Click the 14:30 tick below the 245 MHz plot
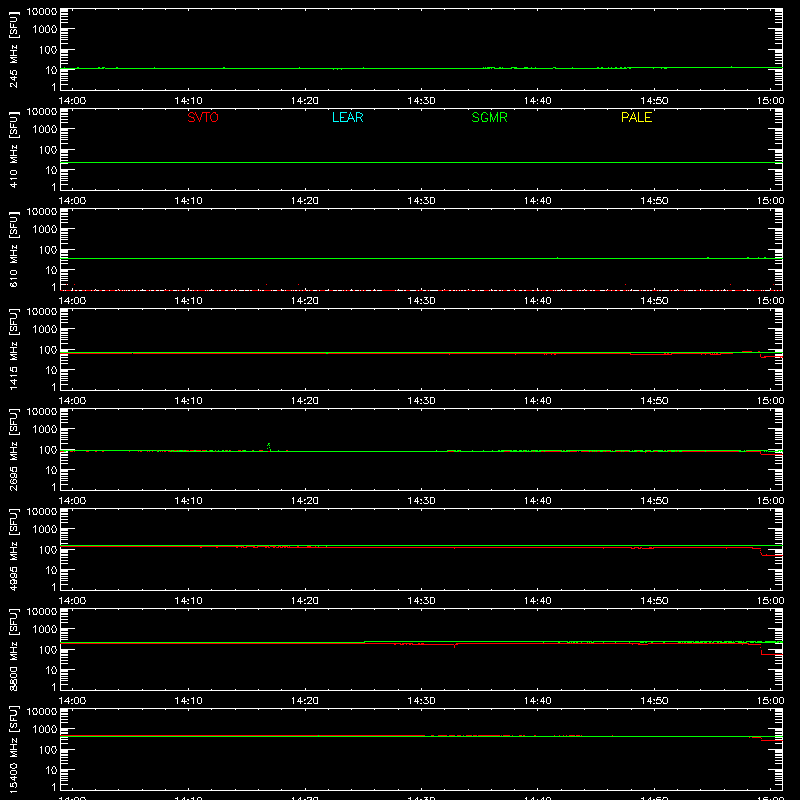The width and height of the screenshot is (800, 800). 421,101
